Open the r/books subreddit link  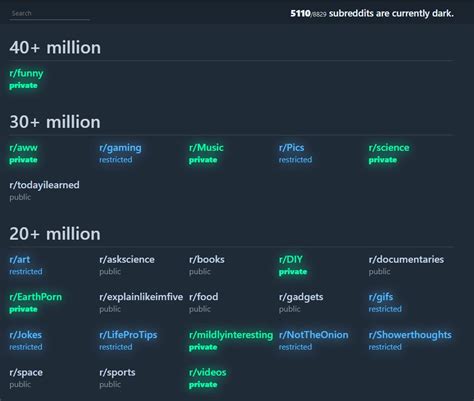pyautogui.click(x=207, y=259)
